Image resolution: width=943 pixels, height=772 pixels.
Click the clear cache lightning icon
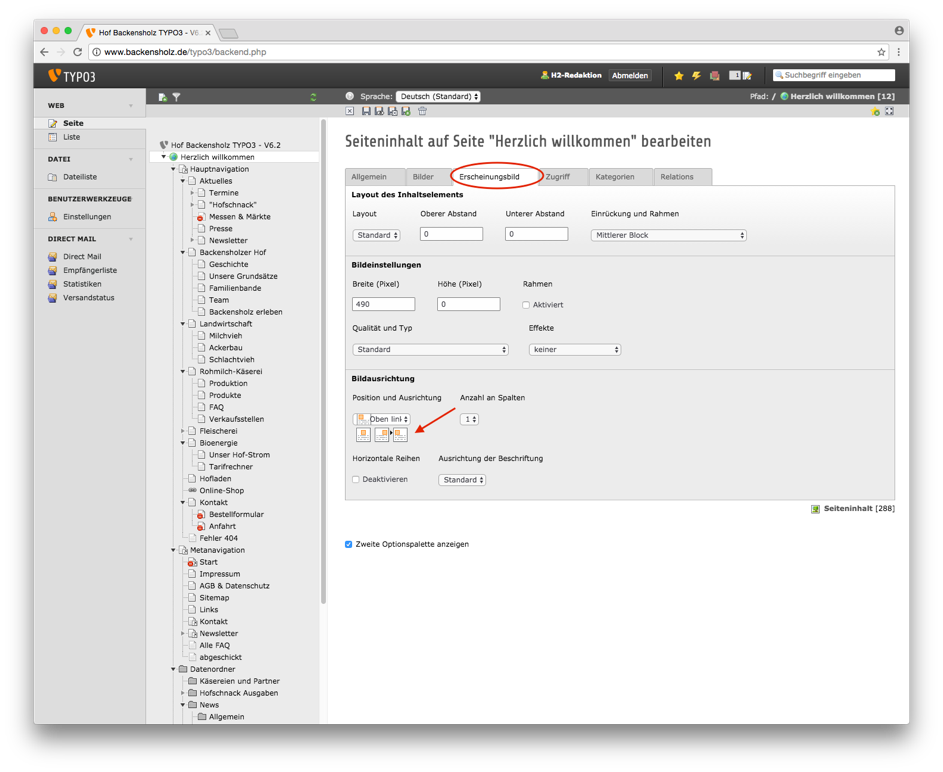click(696, 75)
